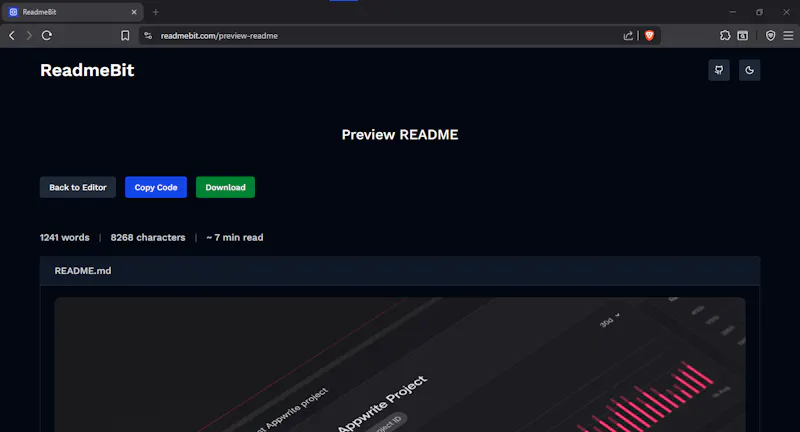
Task: Click the address bar URL
Action: point(219,36)
